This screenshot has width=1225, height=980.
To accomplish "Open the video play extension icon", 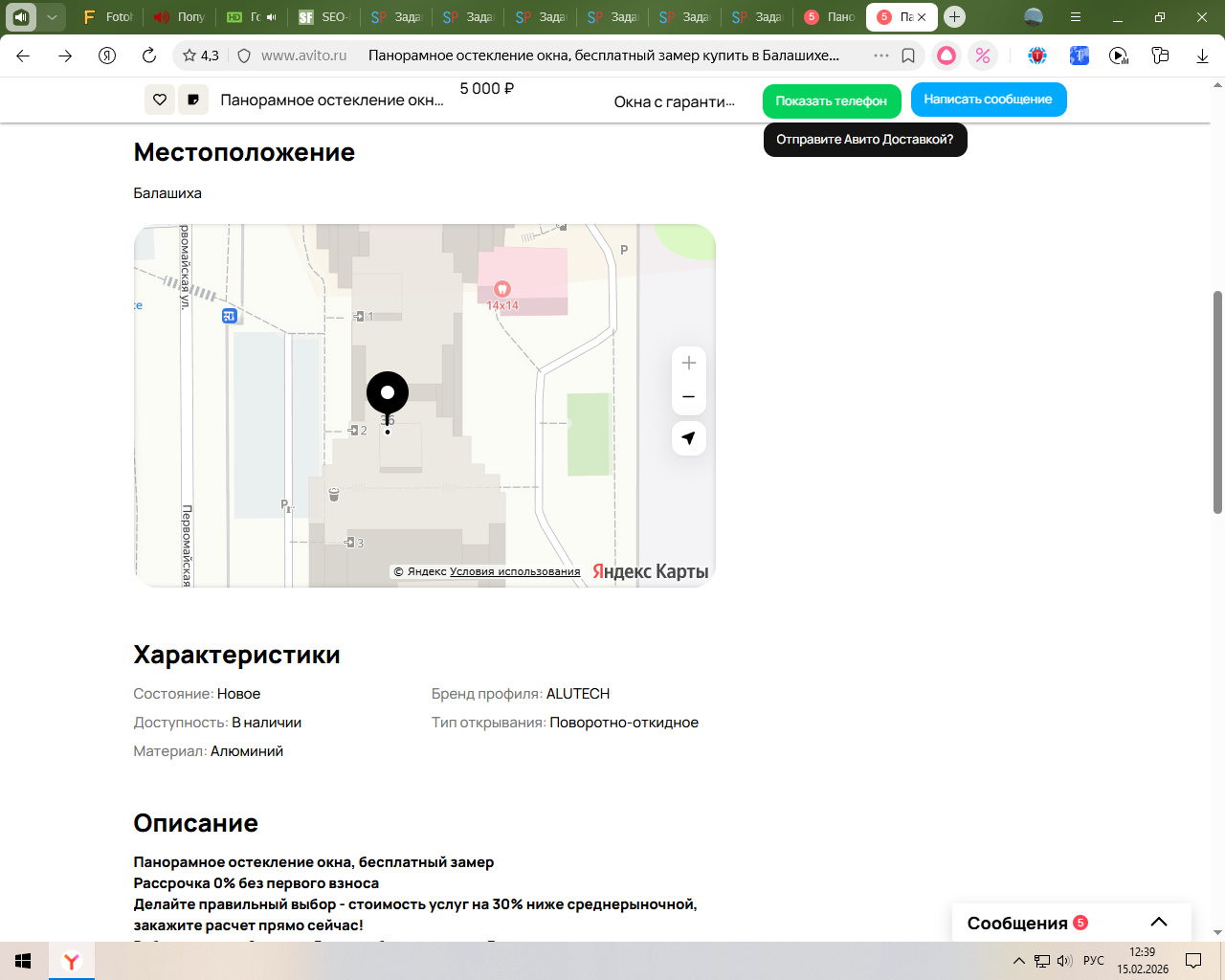I will [1119, 56].
